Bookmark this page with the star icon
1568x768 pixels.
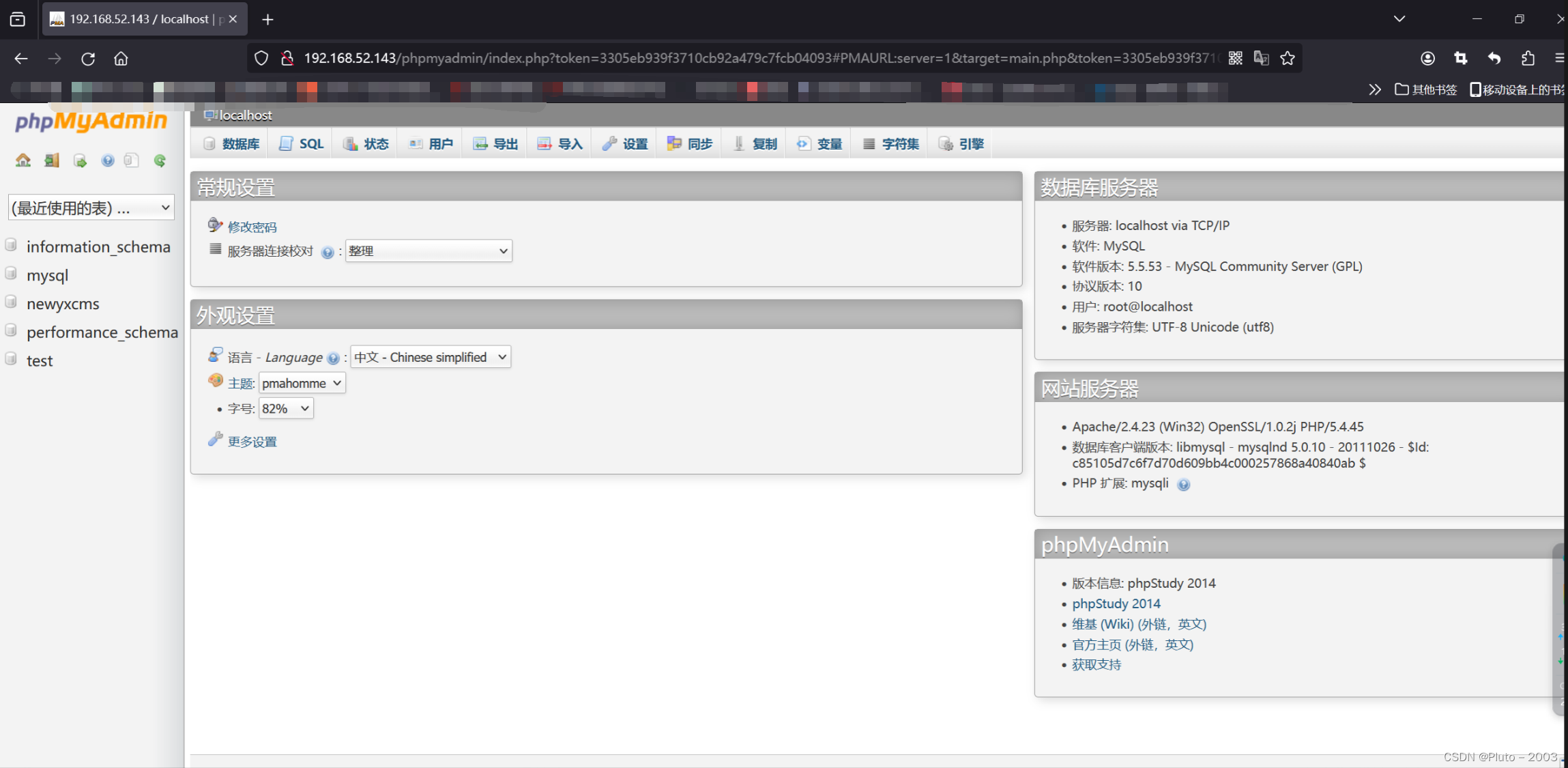(1288, 58)
